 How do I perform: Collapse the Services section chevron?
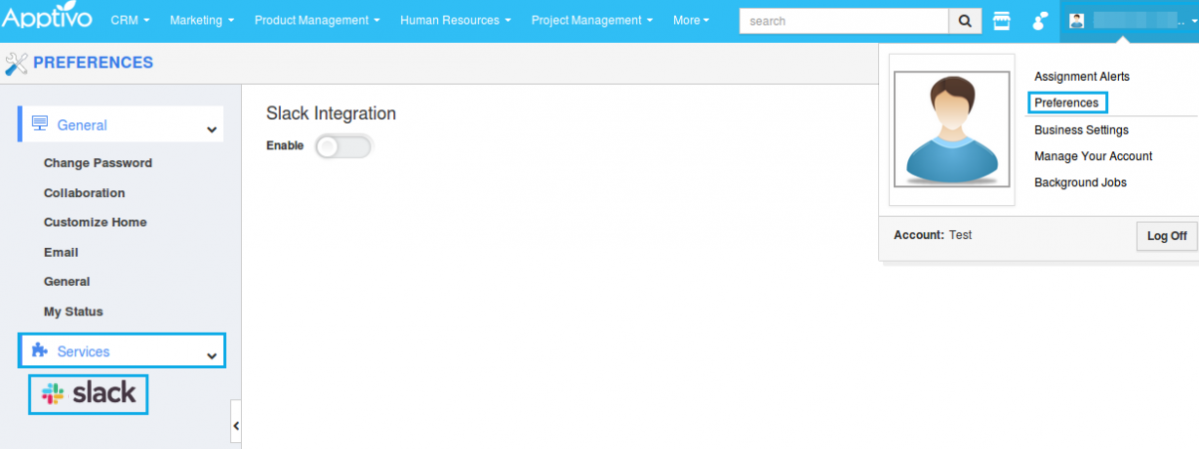point(212,356)
